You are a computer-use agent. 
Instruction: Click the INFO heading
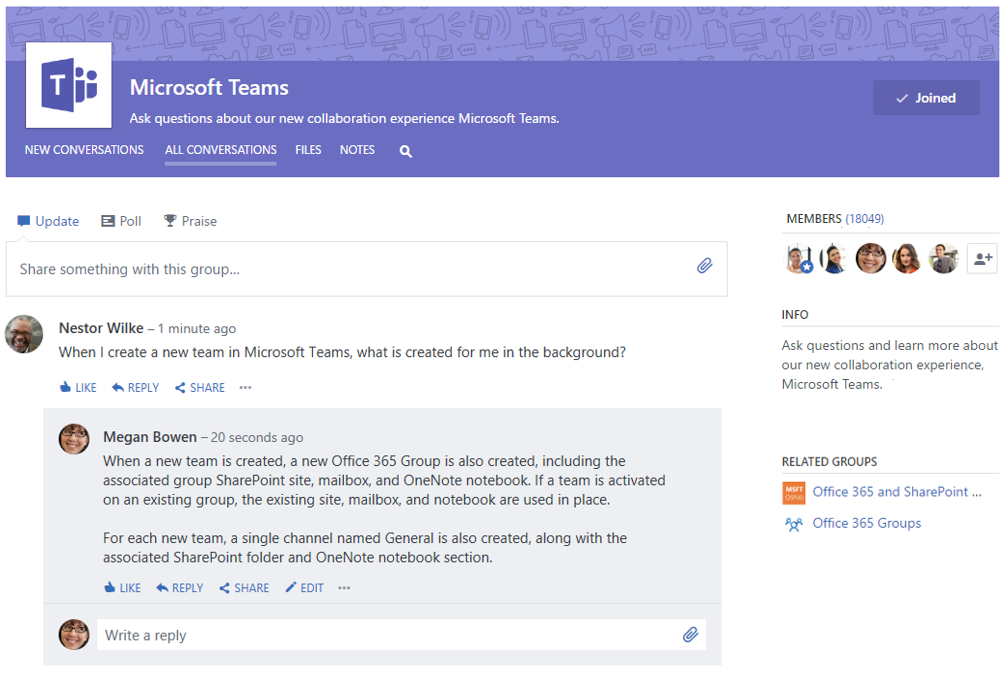[x=795, y=315]
